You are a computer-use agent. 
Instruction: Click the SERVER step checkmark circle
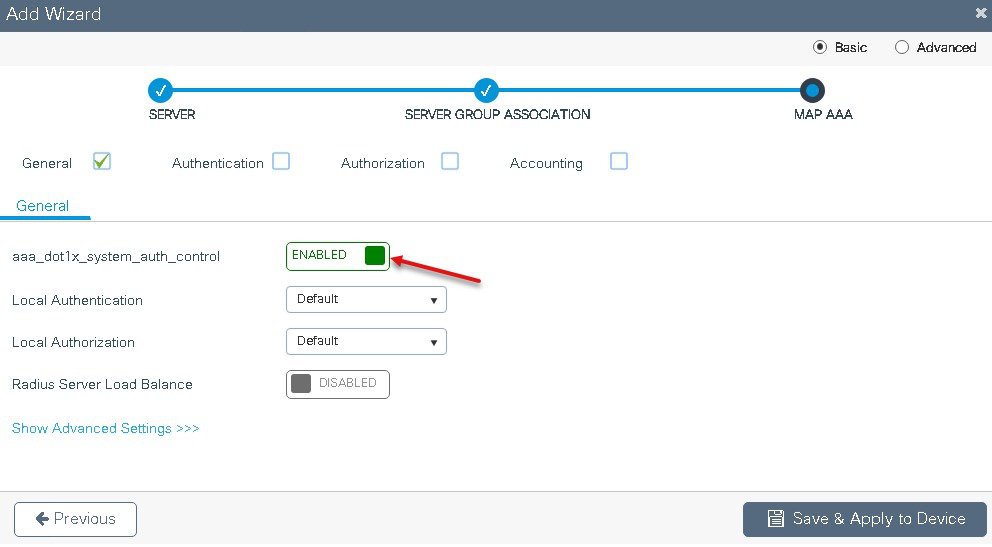click(161, 90)
